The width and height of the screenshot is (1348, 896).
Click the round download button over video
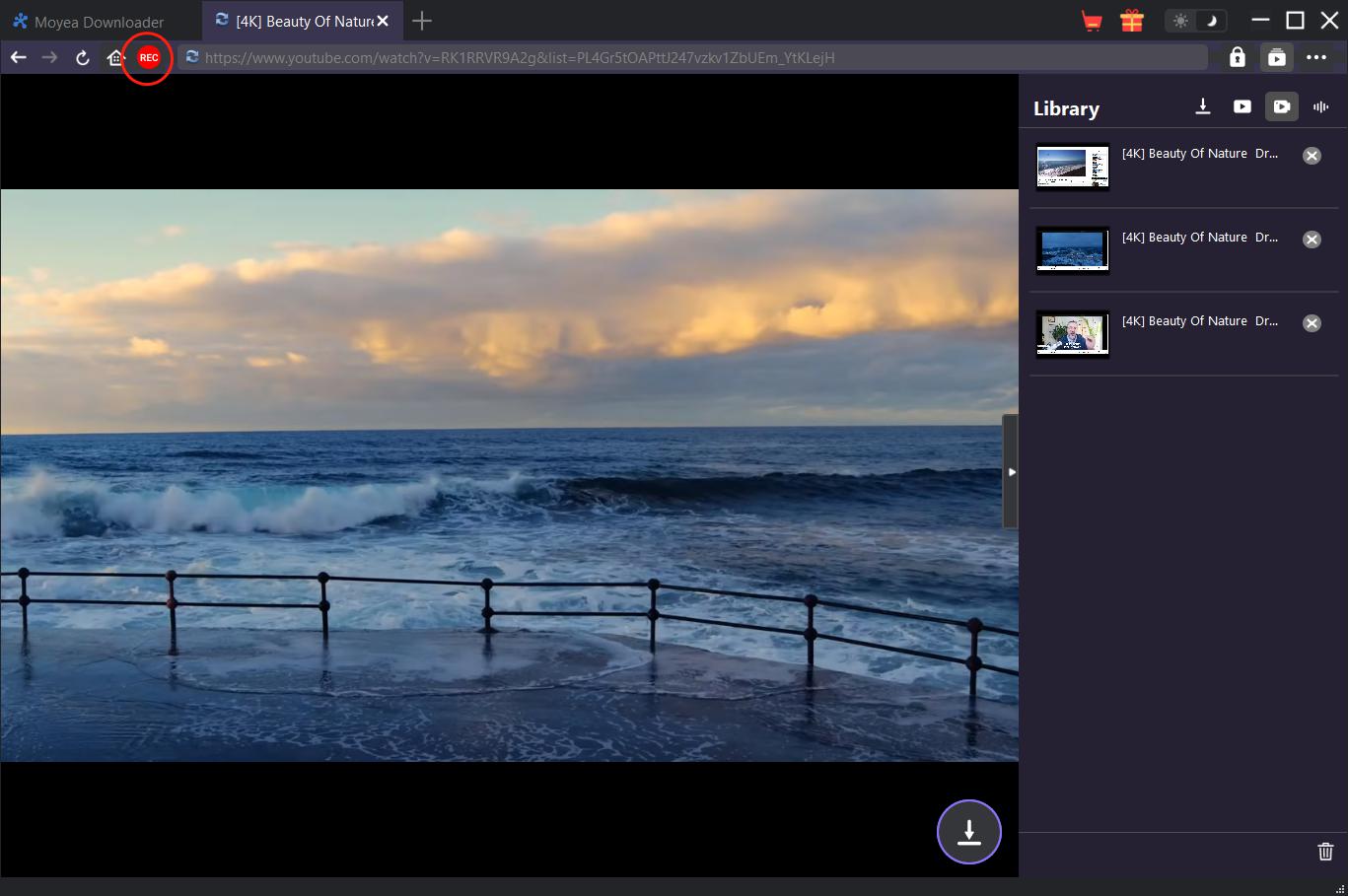(x=968, y=832)
